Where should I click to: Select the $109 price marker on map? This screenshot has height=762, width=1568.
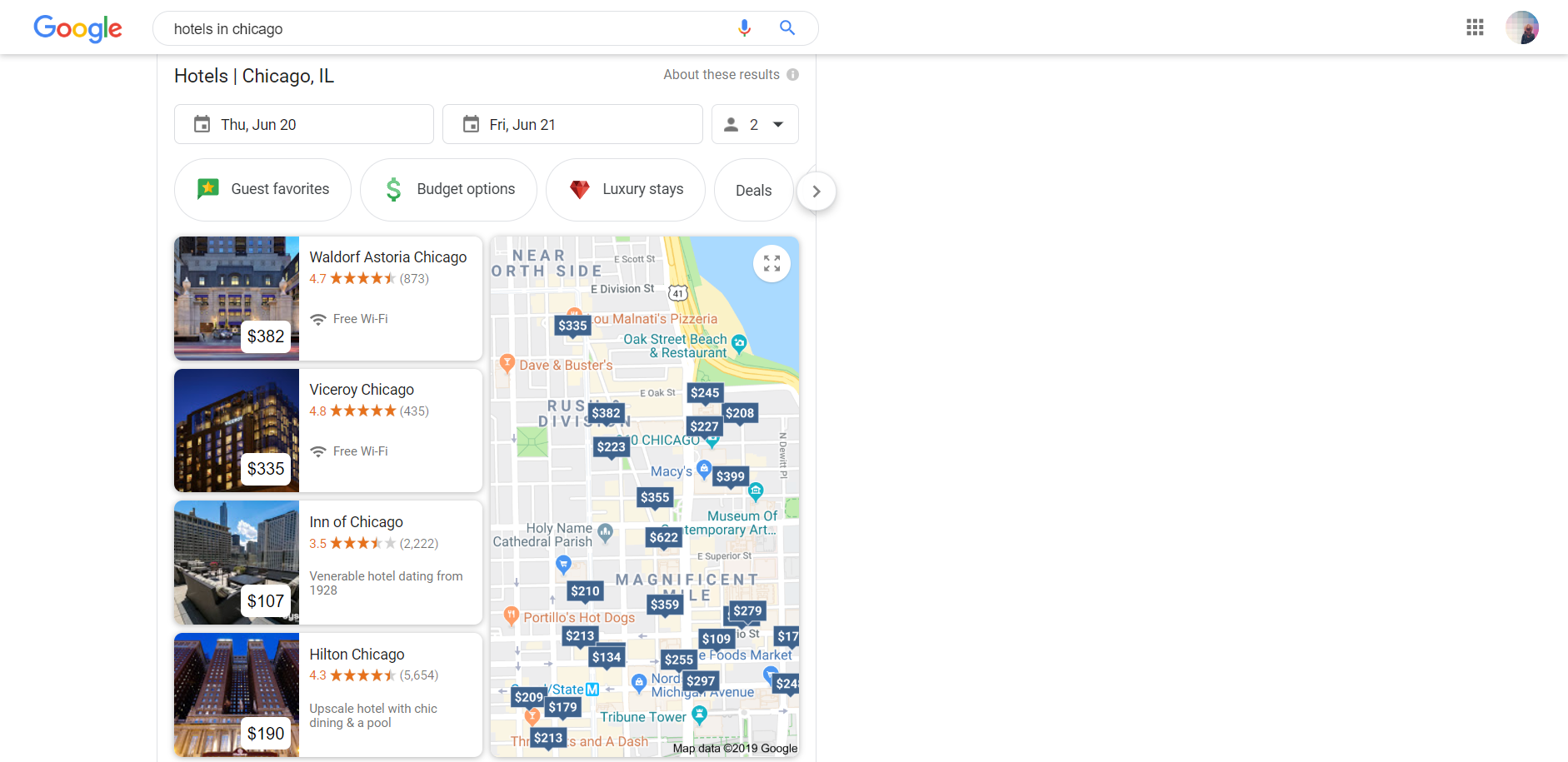717,640
